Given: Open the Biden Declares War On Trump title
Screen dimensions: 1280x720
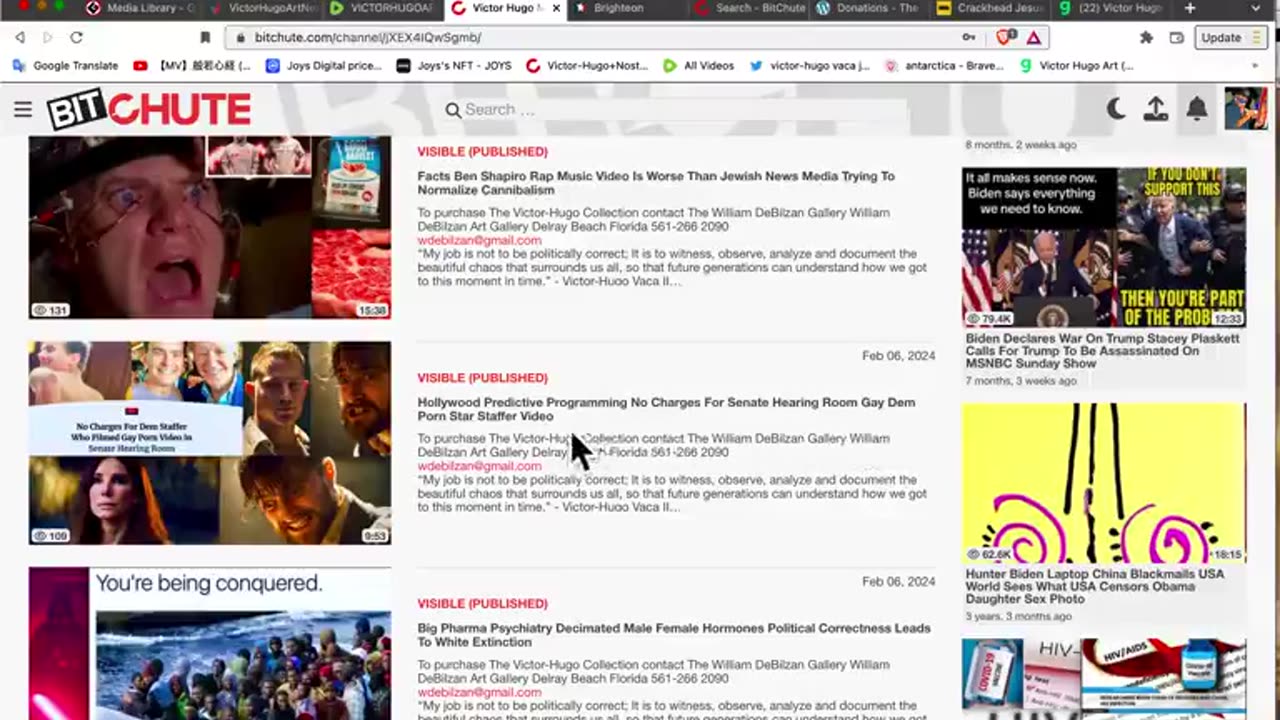Looking at the screenshot, I should point(1102,351).
